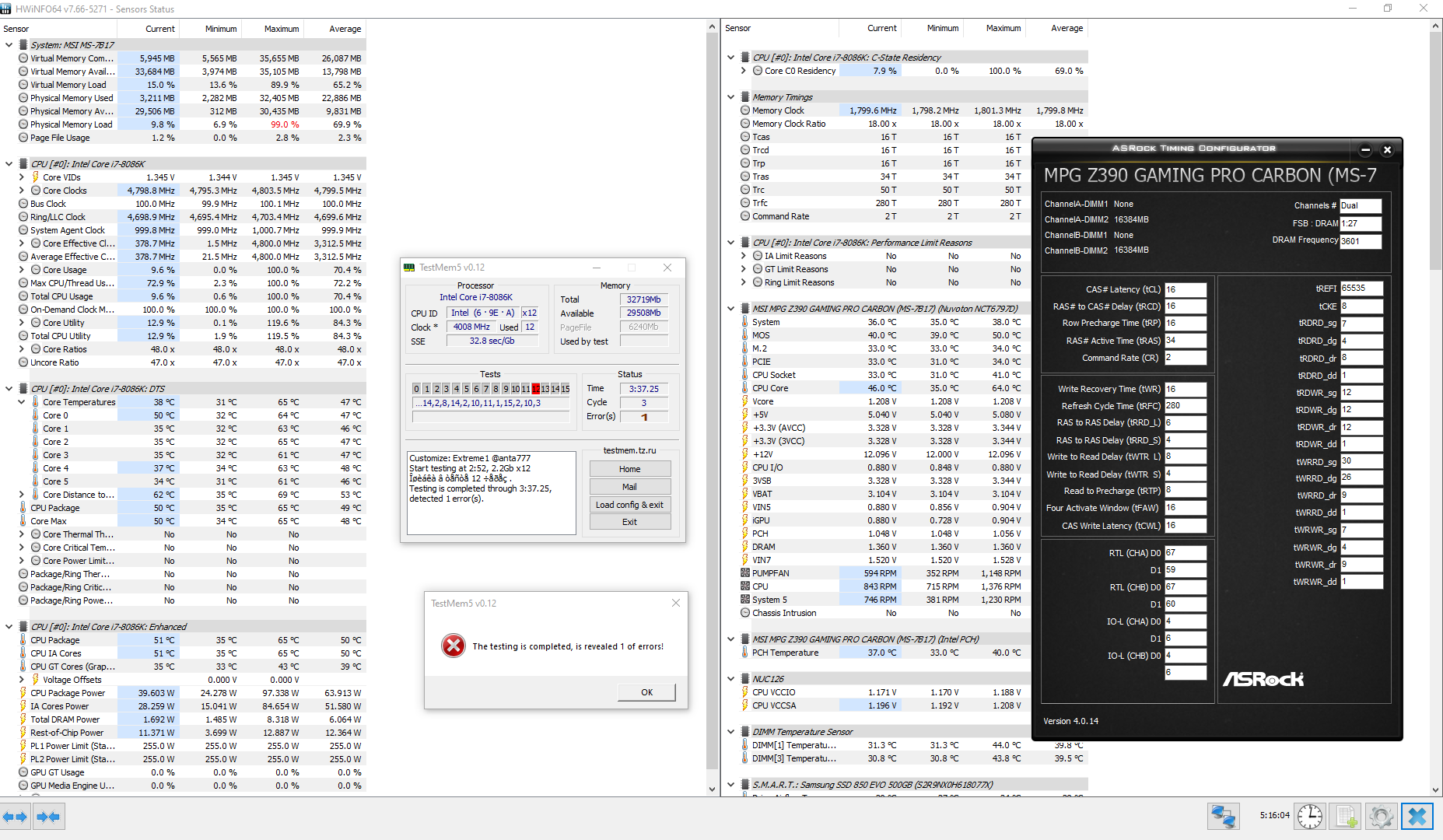This screenshot has width=1443, height=840.
Task: Click the Total memory value 32719Mb
Action: click(x=644, y=299)
